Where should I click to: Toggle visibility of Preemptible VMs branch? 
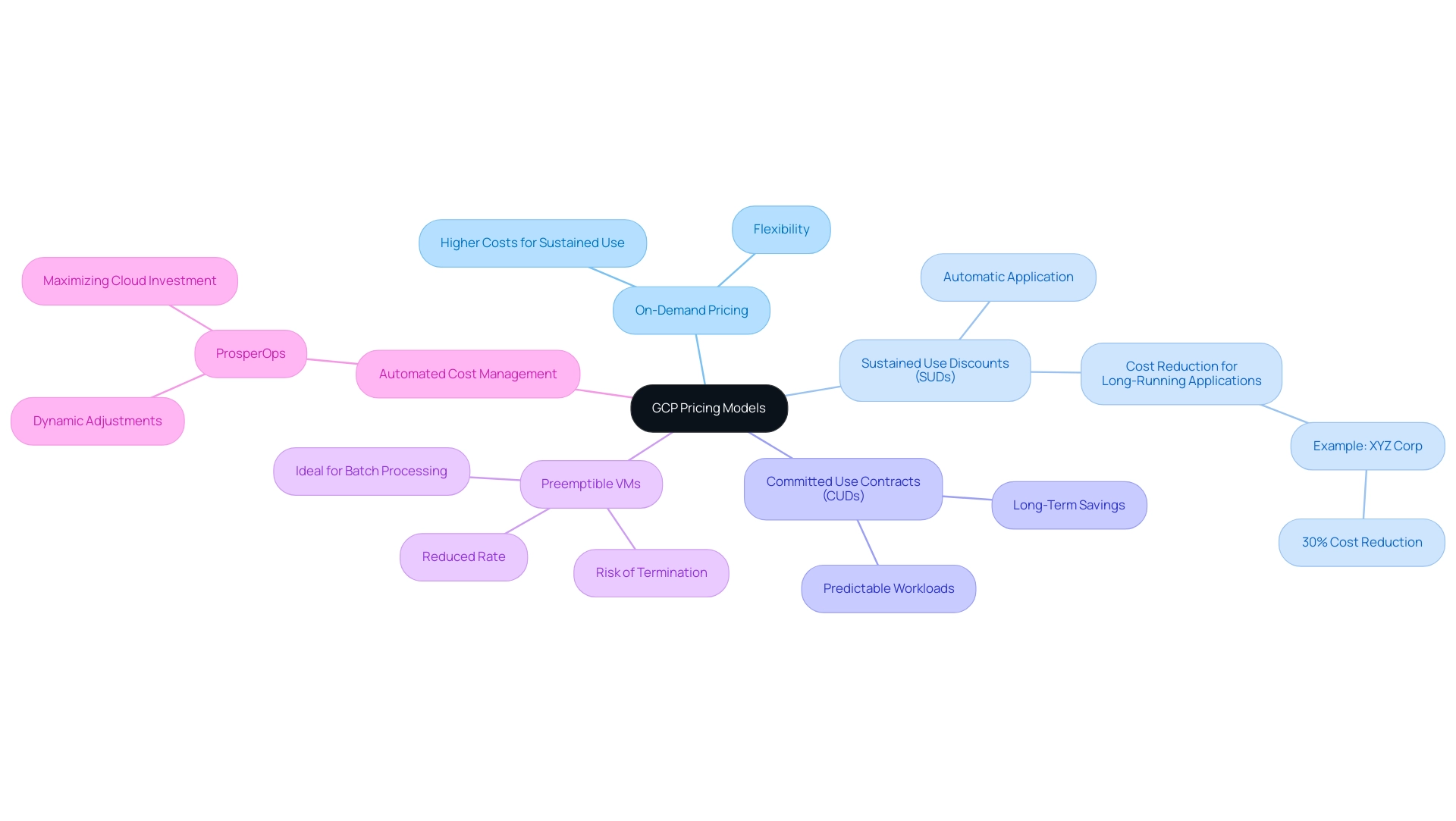591,483
